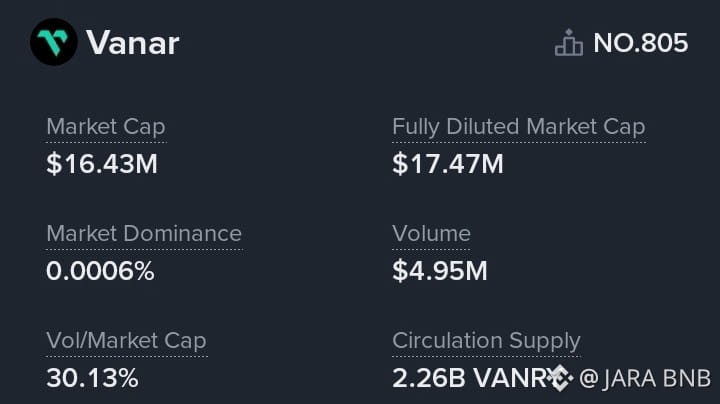Click the Vanar logo icon
This screenshot has width=720, height=404.
click(x=53, y=42)
